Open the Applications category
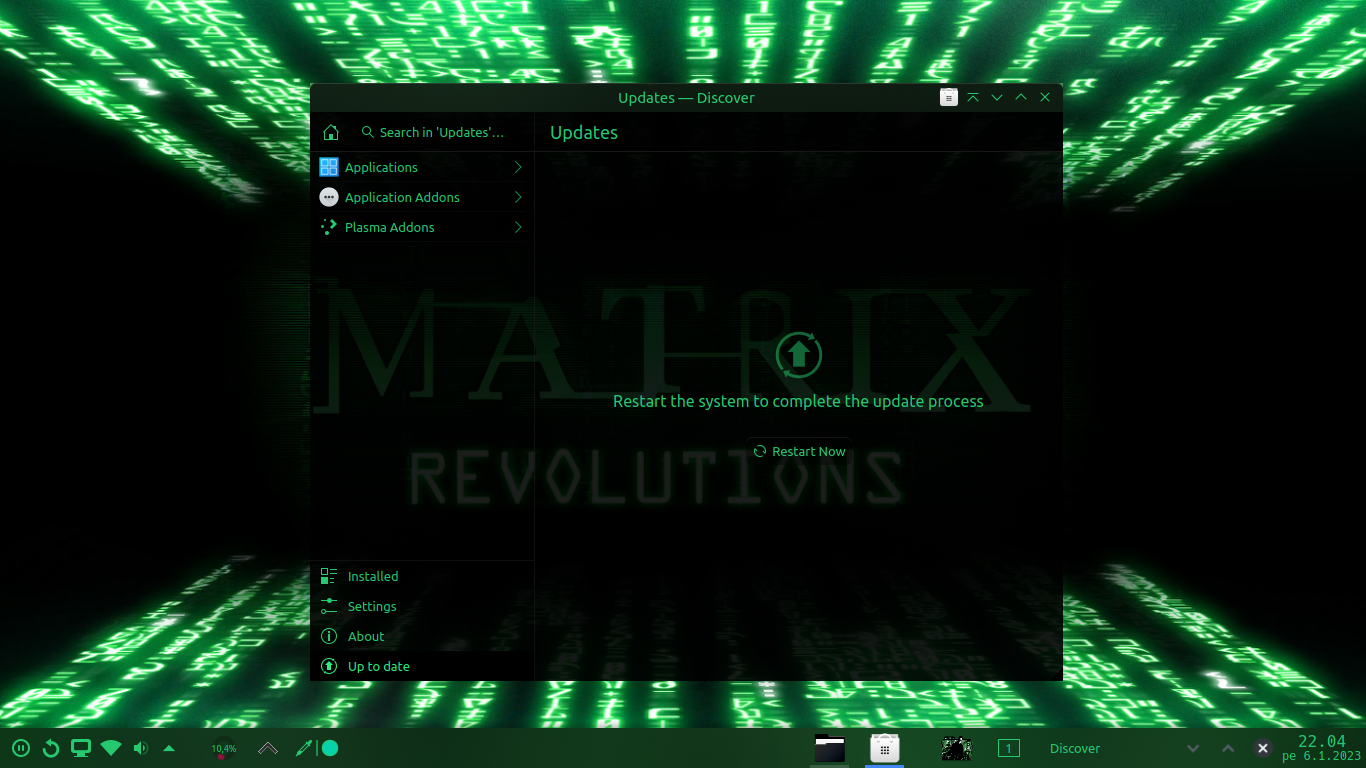The image size is (1366, 768). coord(422,167)
